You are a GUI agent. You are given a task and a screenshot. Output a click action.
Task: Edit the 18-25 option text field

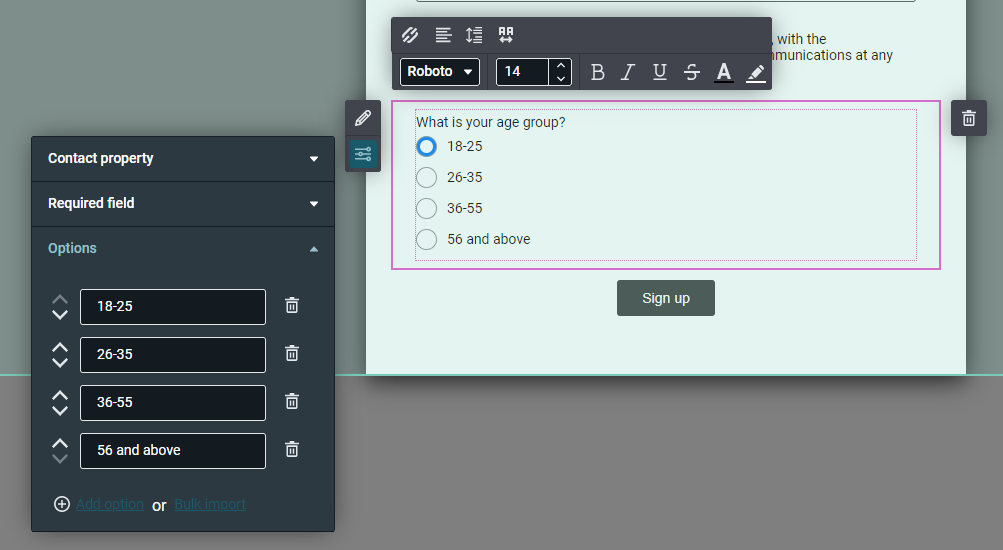(x=173, y=307)
